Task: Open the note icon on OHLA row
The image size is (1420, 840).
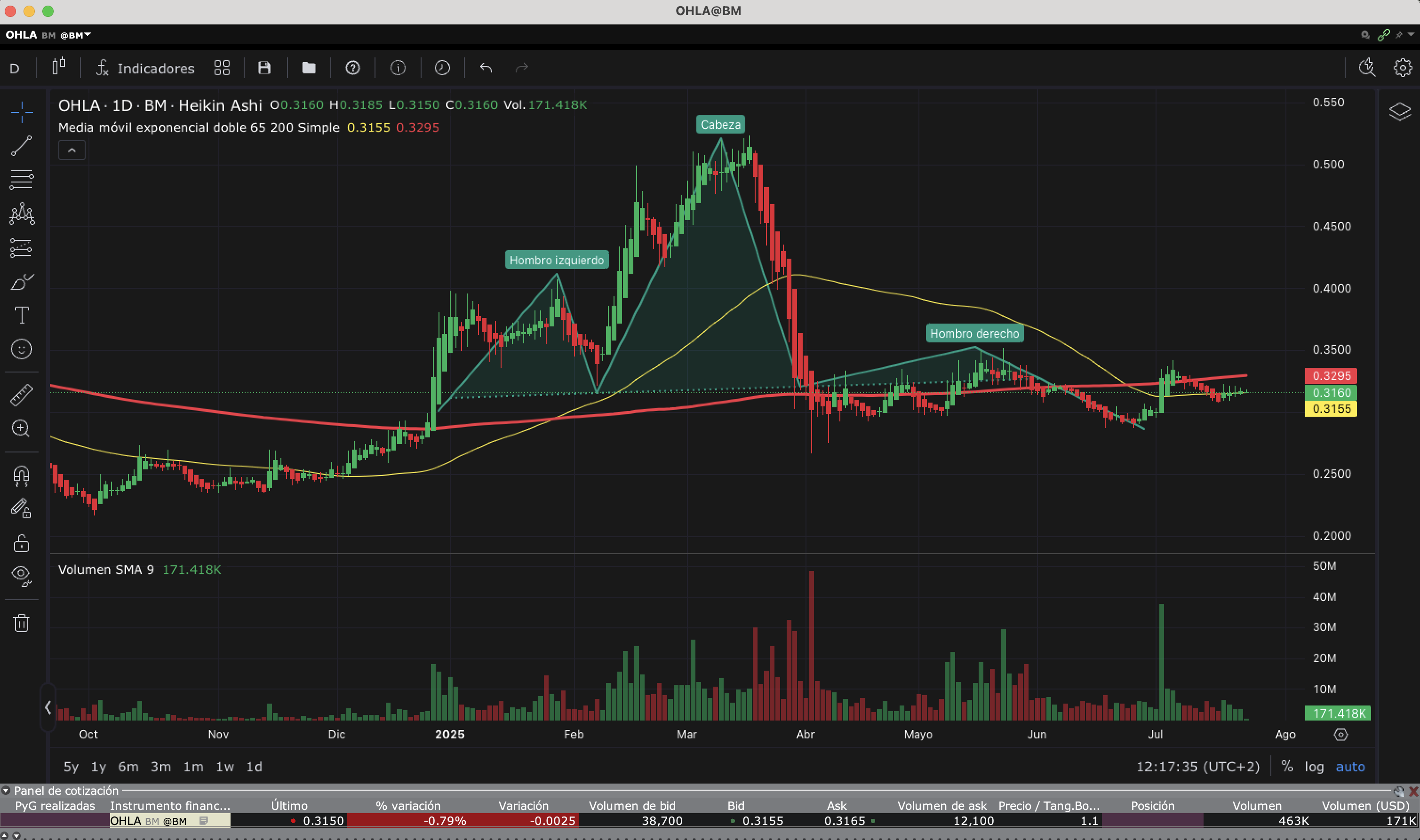Action: (204, 820)
